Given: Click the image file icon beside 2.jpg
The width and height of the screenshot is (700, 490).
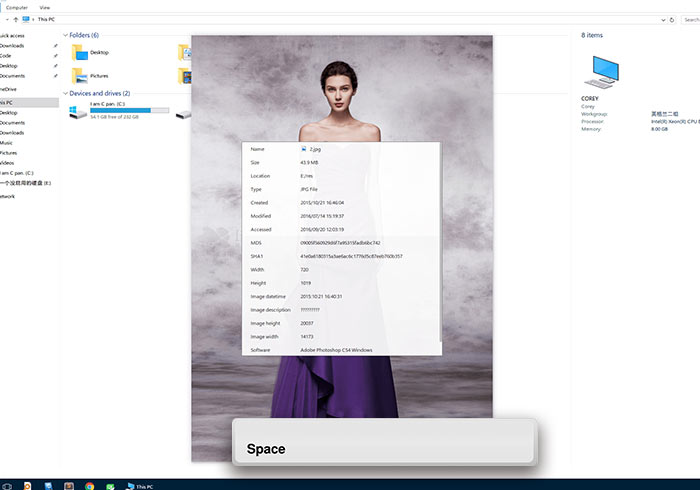Looking at the screenshot, I should click(304, 149).
